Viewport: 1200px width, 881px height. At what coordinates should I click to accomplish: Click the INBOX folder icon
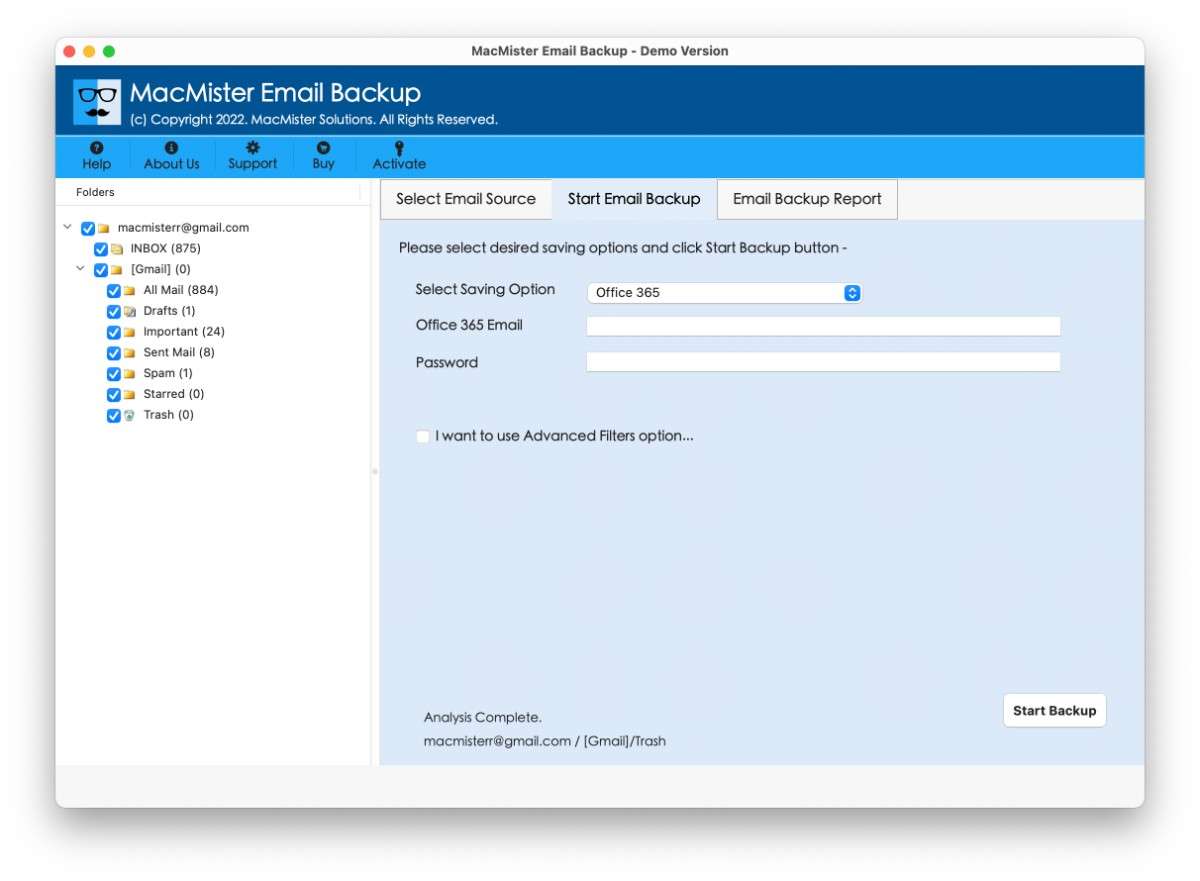(x=117, y=249)
